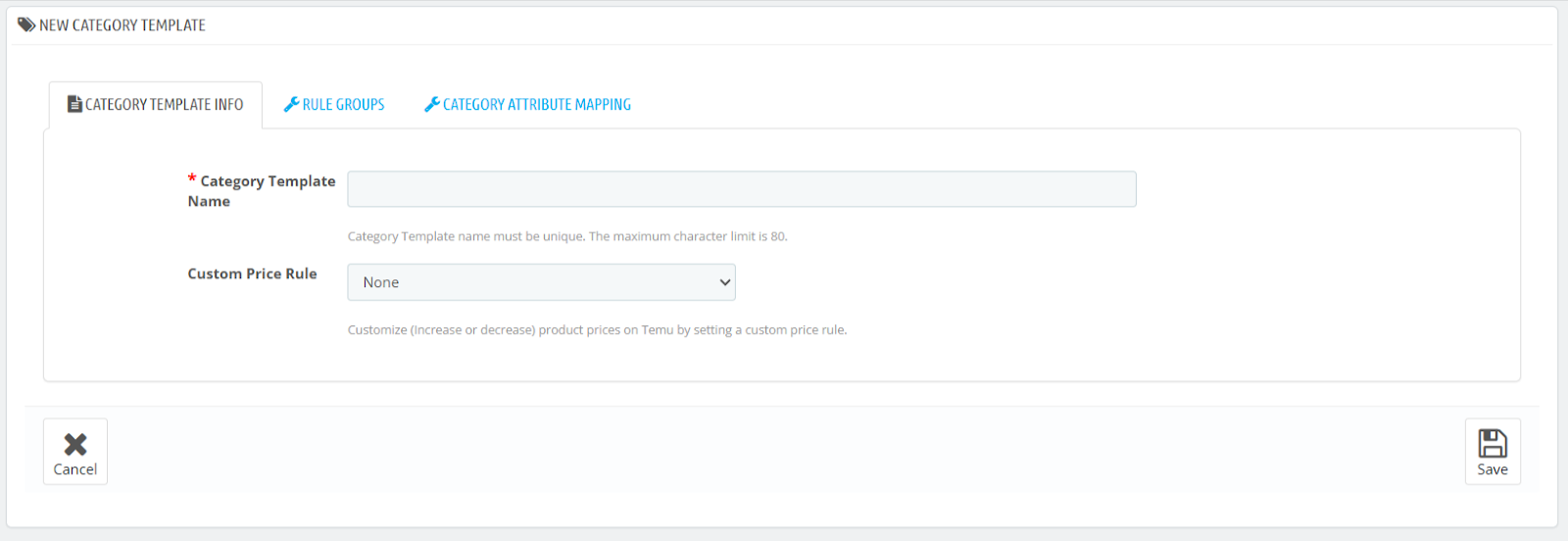Click the Category Template Name label
The height and width of the screenshot is (541, 1568).
coord(262,191)
